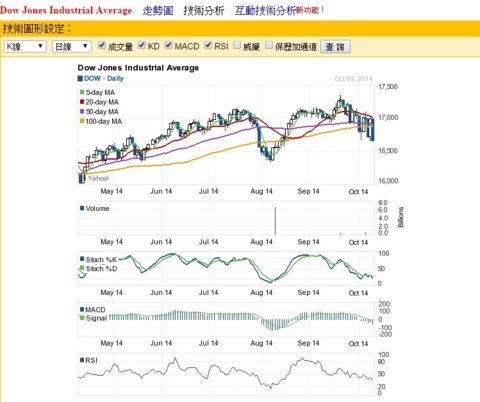Click the 17,500 price axis label

[388, 87]
